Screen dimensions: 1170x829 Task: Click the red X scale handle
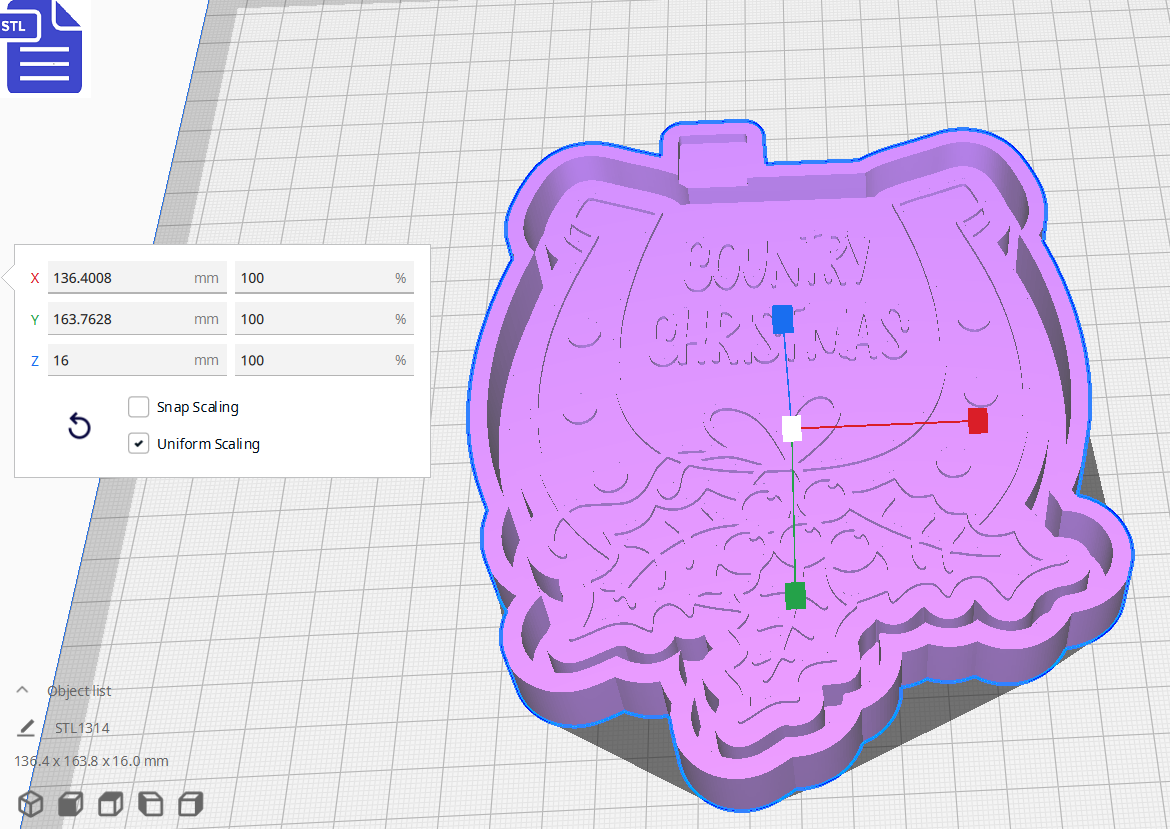tap(976, 421)
